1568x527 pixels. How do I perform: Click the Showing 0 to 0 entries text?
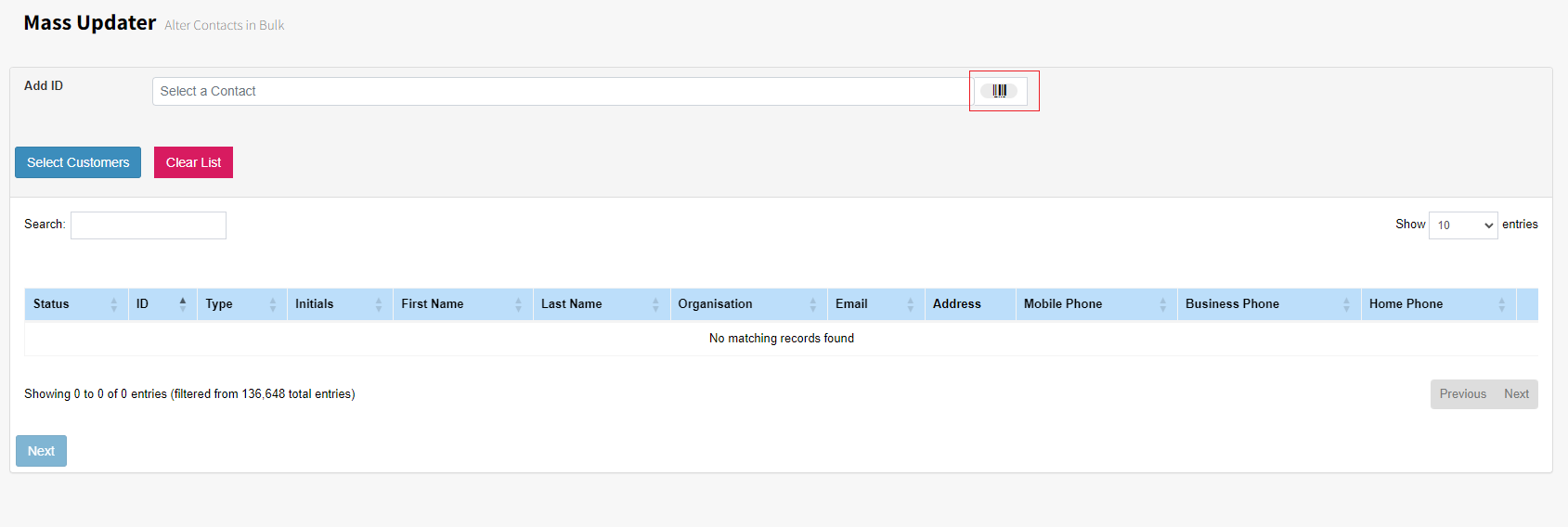pos(189,394)
